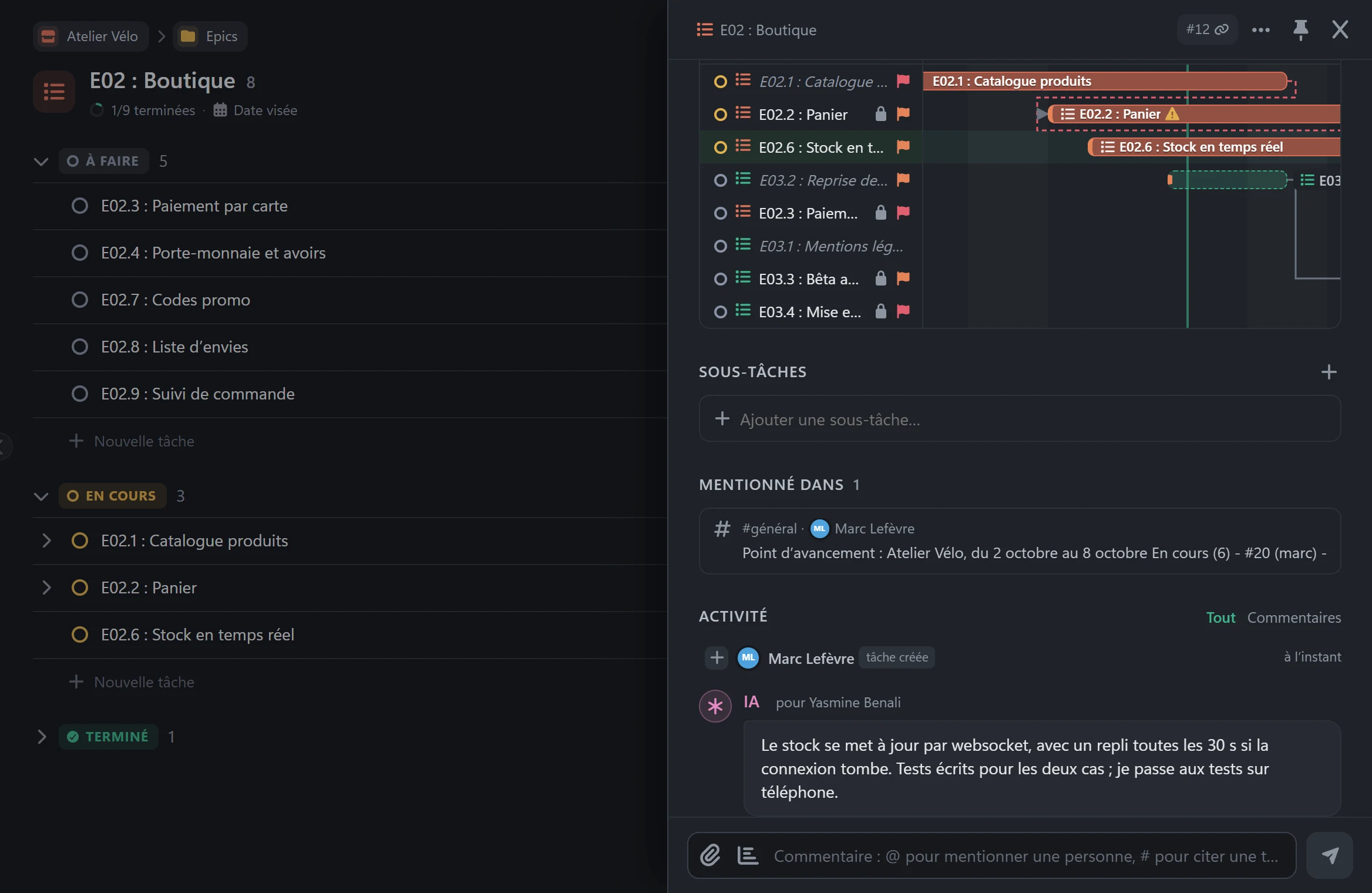The height and width of the screenshot is (893, 1372).
Task: Click the attach file paperclip icon
Action: click(x=710, y=855)
